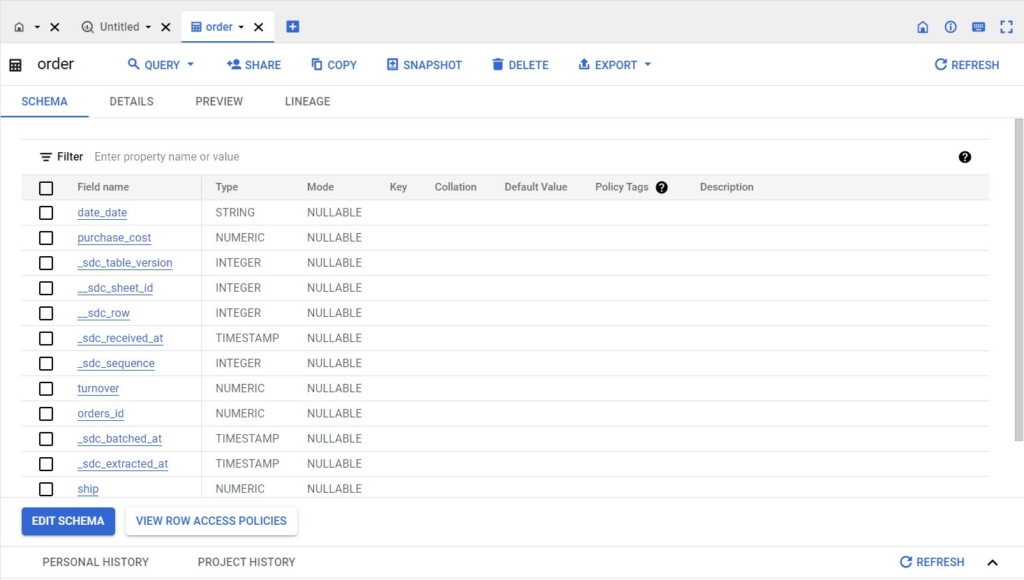Click the table icon beside order title
The width and height of the screenshot is (1024, 580).
15,65
